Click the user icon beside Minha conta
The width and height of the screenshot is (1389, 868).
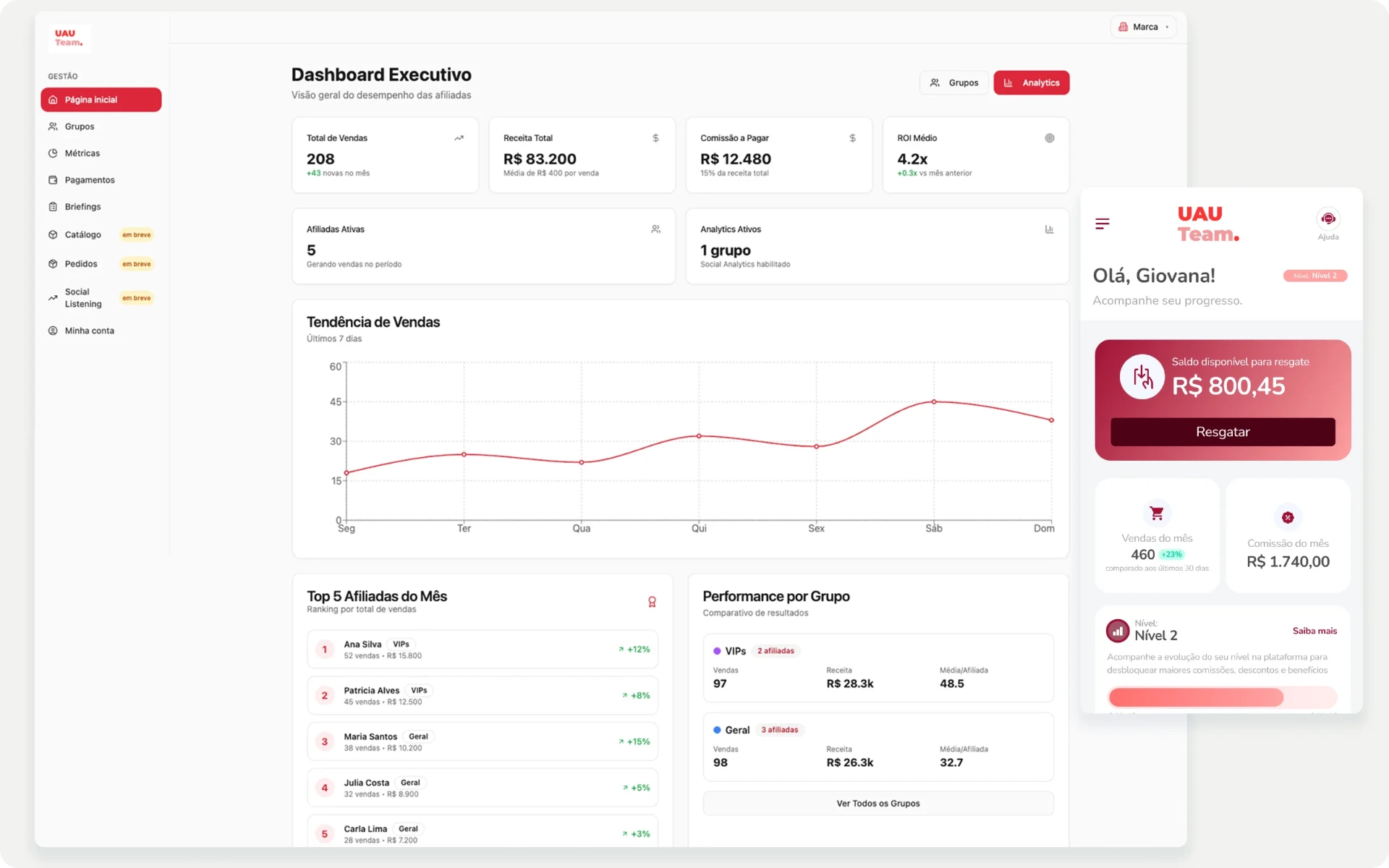[x=53, y=331]
